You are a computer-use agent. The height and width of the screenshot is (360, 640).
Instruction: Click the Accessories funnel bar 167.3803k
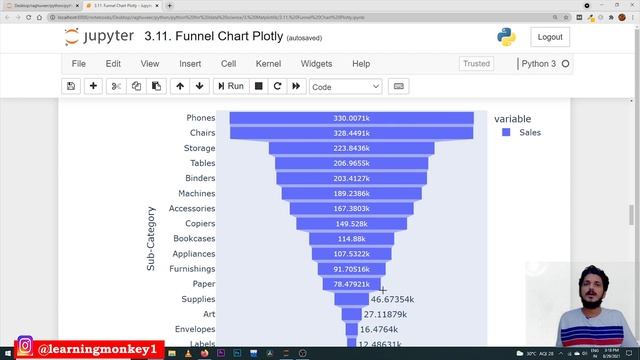tap(351, 209)
